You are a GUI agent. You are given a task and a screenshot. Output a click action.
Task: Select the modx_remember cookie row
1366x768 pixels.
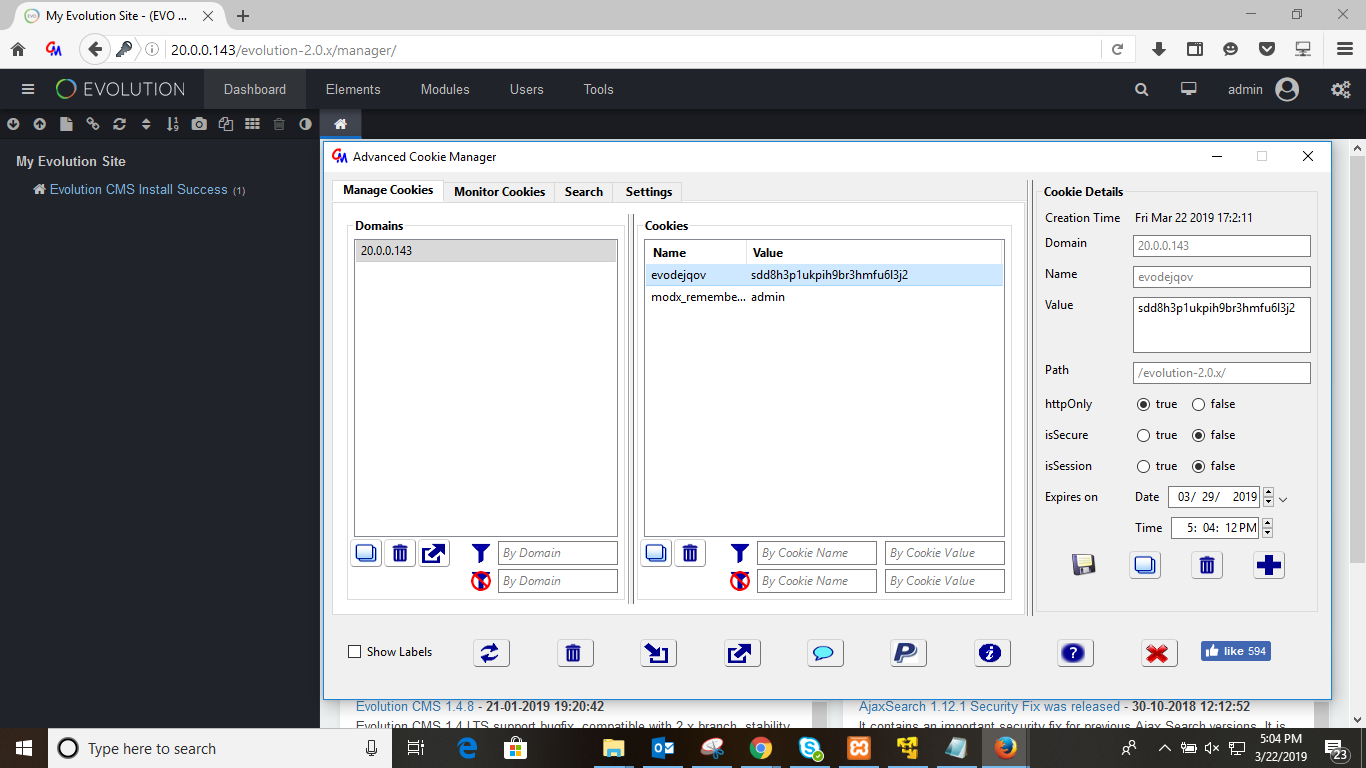(823, 297)
